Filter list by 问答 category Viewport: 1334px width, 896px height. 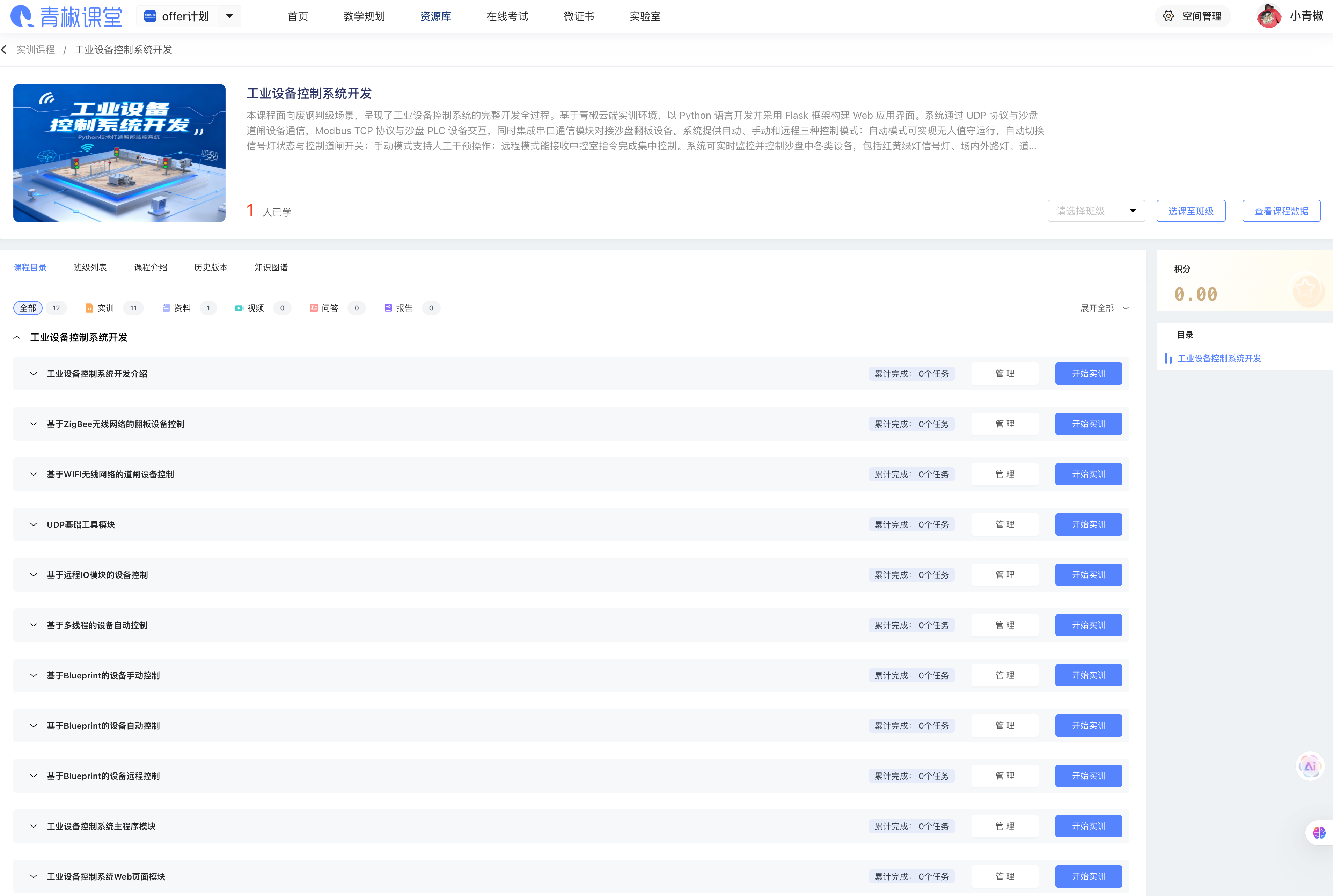(x=330, y=308)
